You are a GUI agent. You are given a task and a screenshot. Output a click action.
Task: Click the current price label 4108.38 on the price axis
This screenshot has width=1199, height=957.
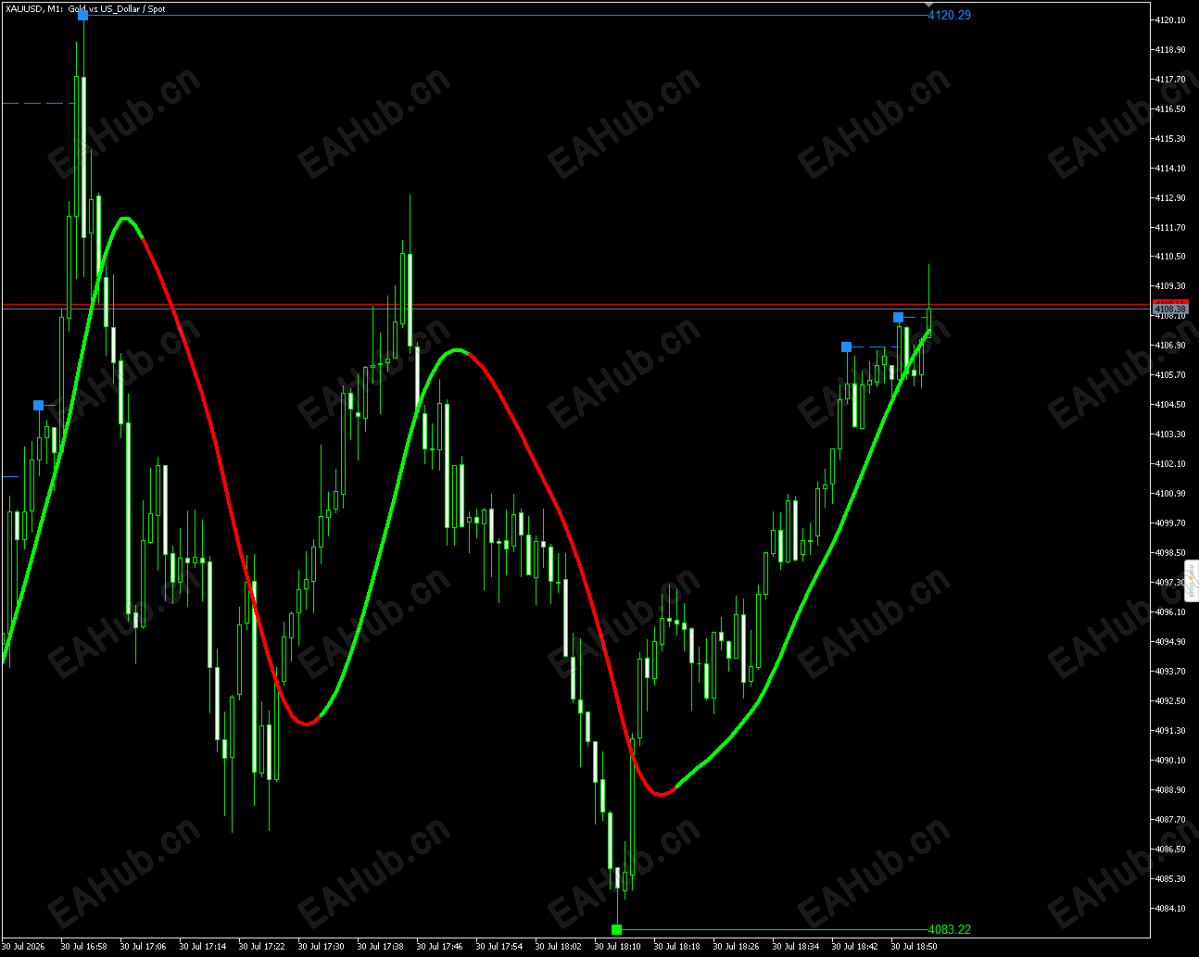click(x=1171, y=310)
